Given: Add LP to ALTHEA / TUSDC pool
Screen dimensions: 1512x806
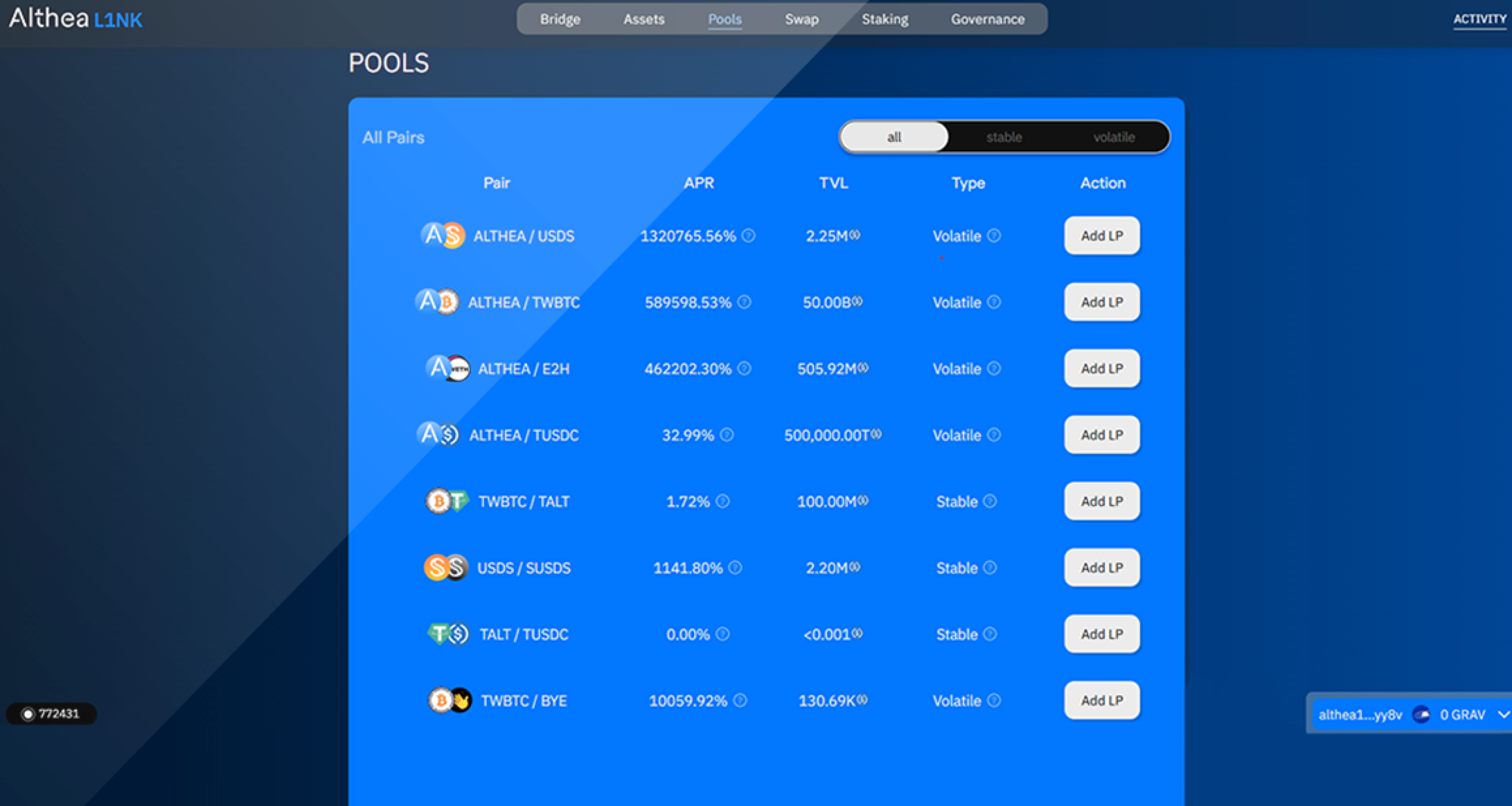Looking at the screenshot, I should [x=1102, y=435].
